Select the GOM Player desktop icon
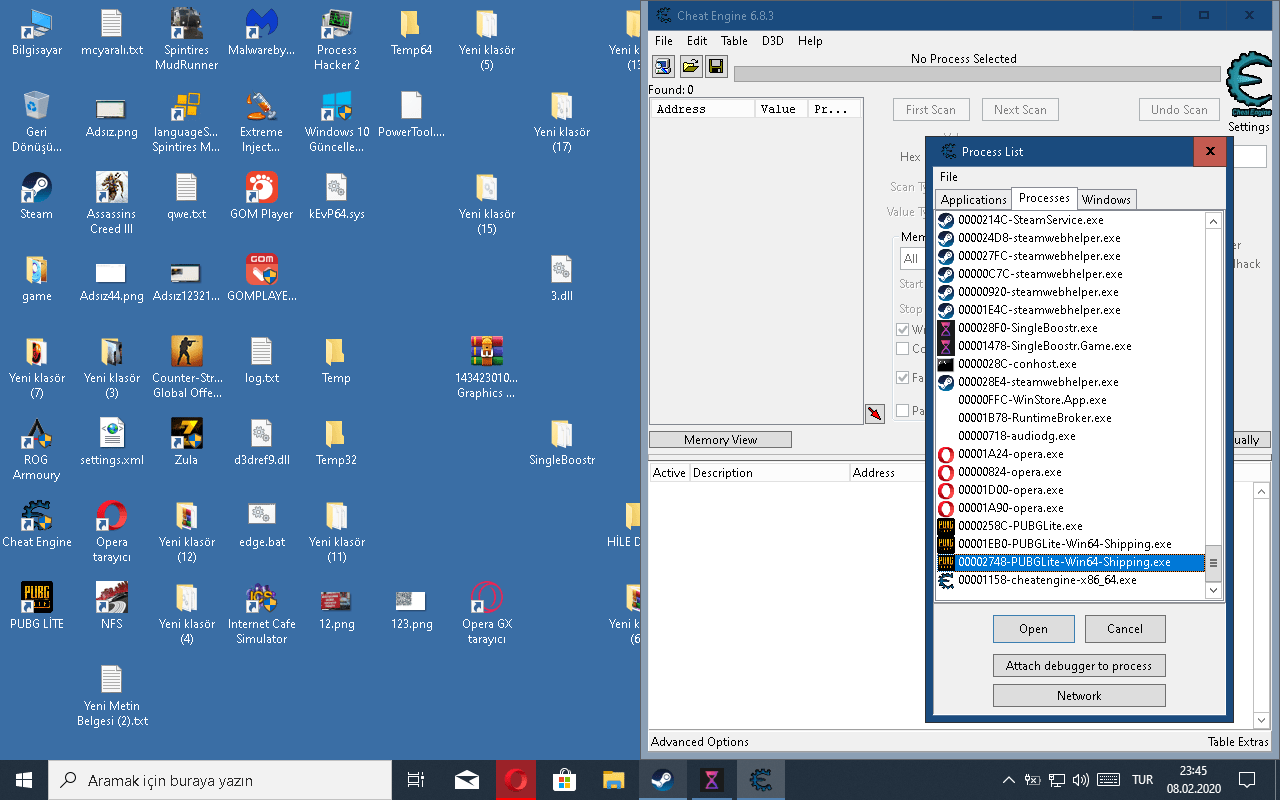Screen dimensions: 1280x800 [x=261, y=196]
